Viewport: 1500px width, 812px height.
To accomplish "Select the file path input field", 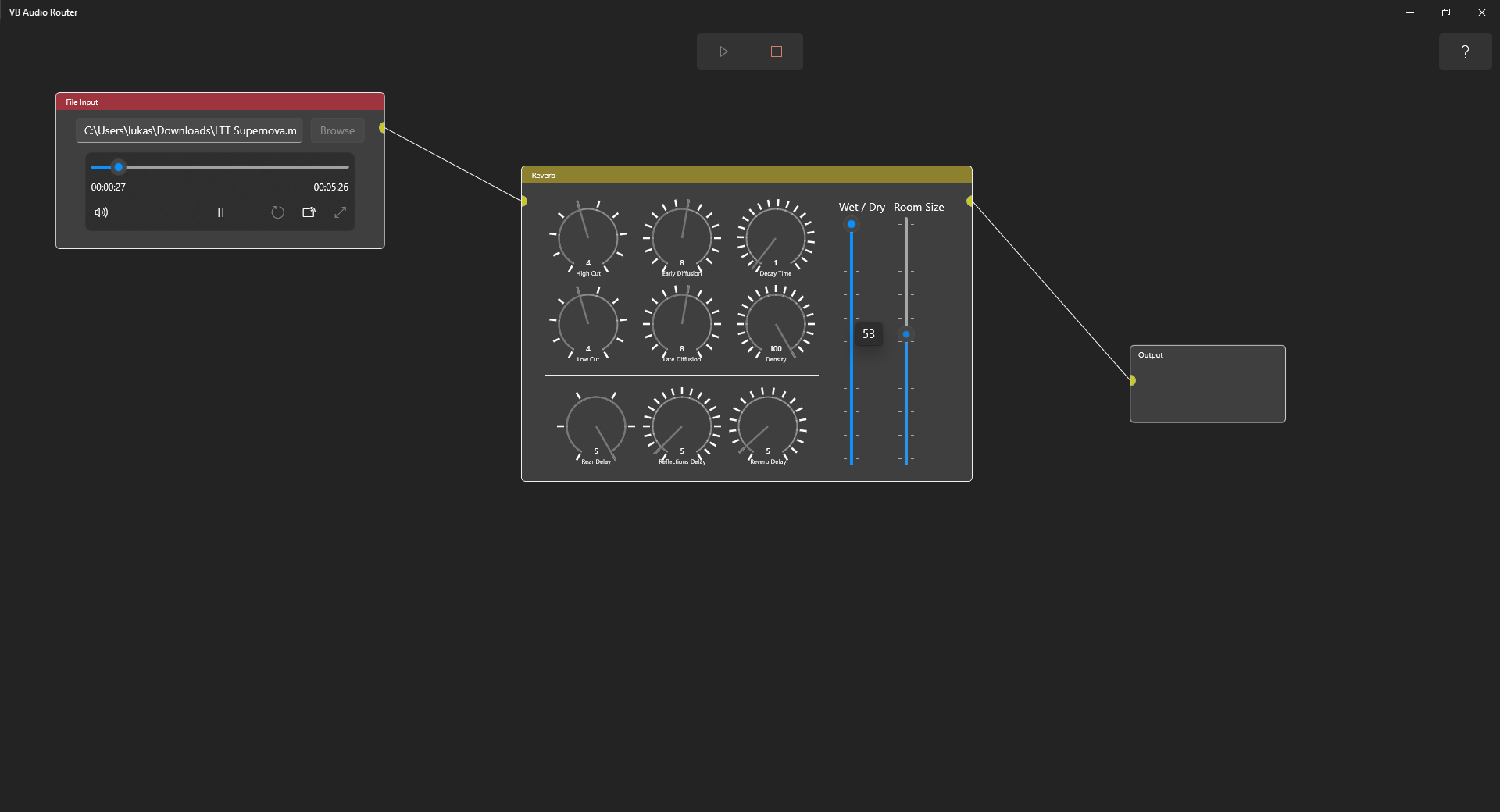I will click(188, 130).
